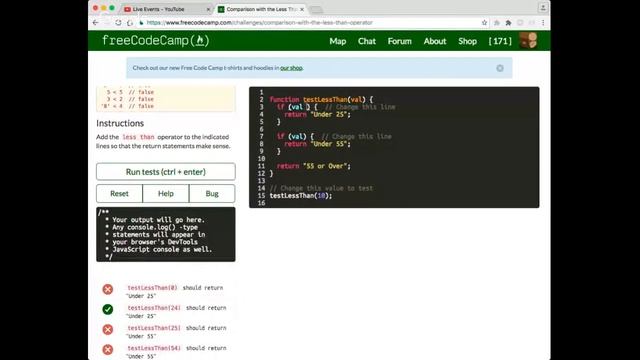Click the Bug button
Image resolution: width=640 pixels, height=360 pixels.
212,193
